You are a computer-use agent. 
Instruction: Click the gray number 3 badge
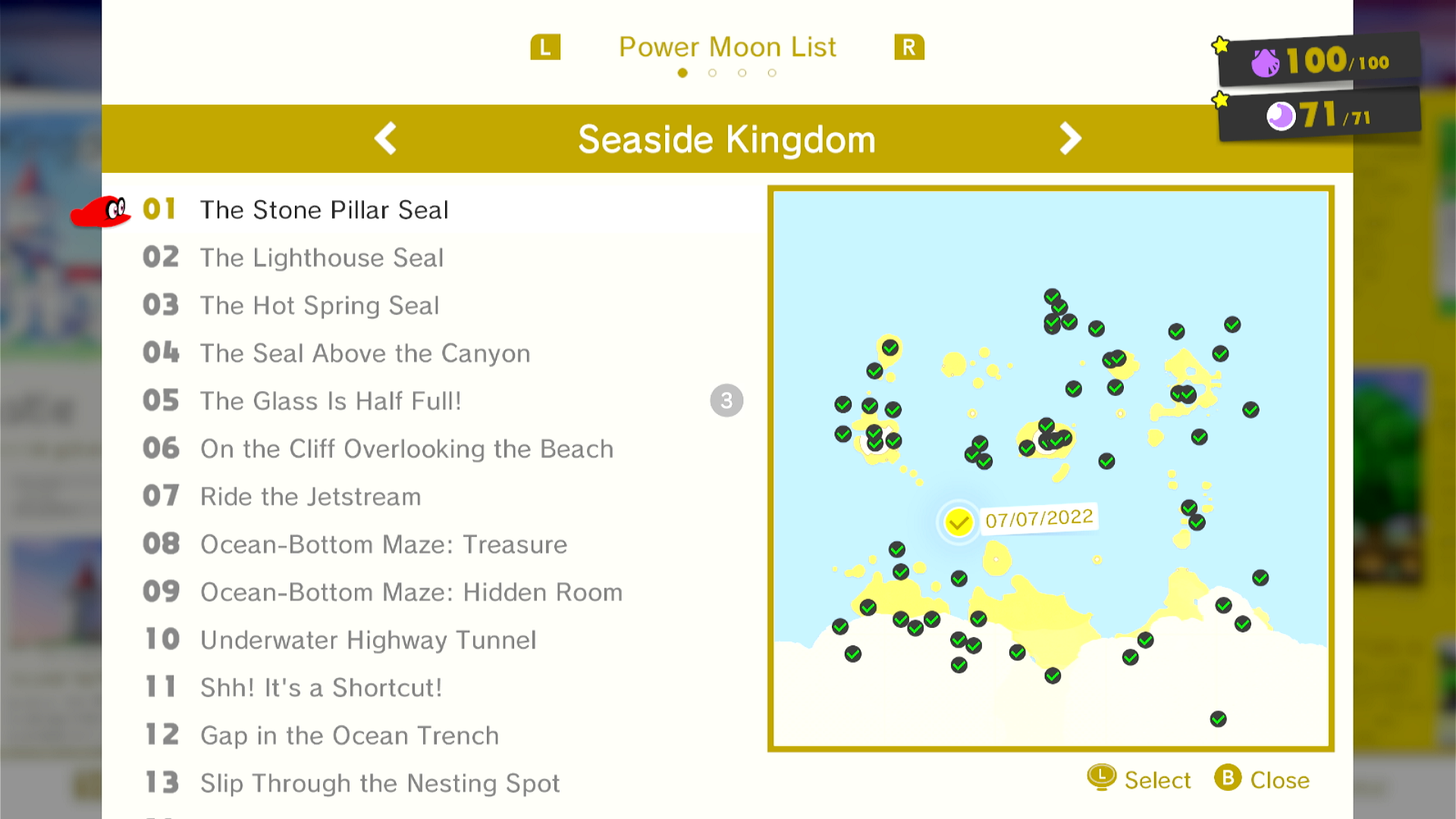click(x=726, y=400)
